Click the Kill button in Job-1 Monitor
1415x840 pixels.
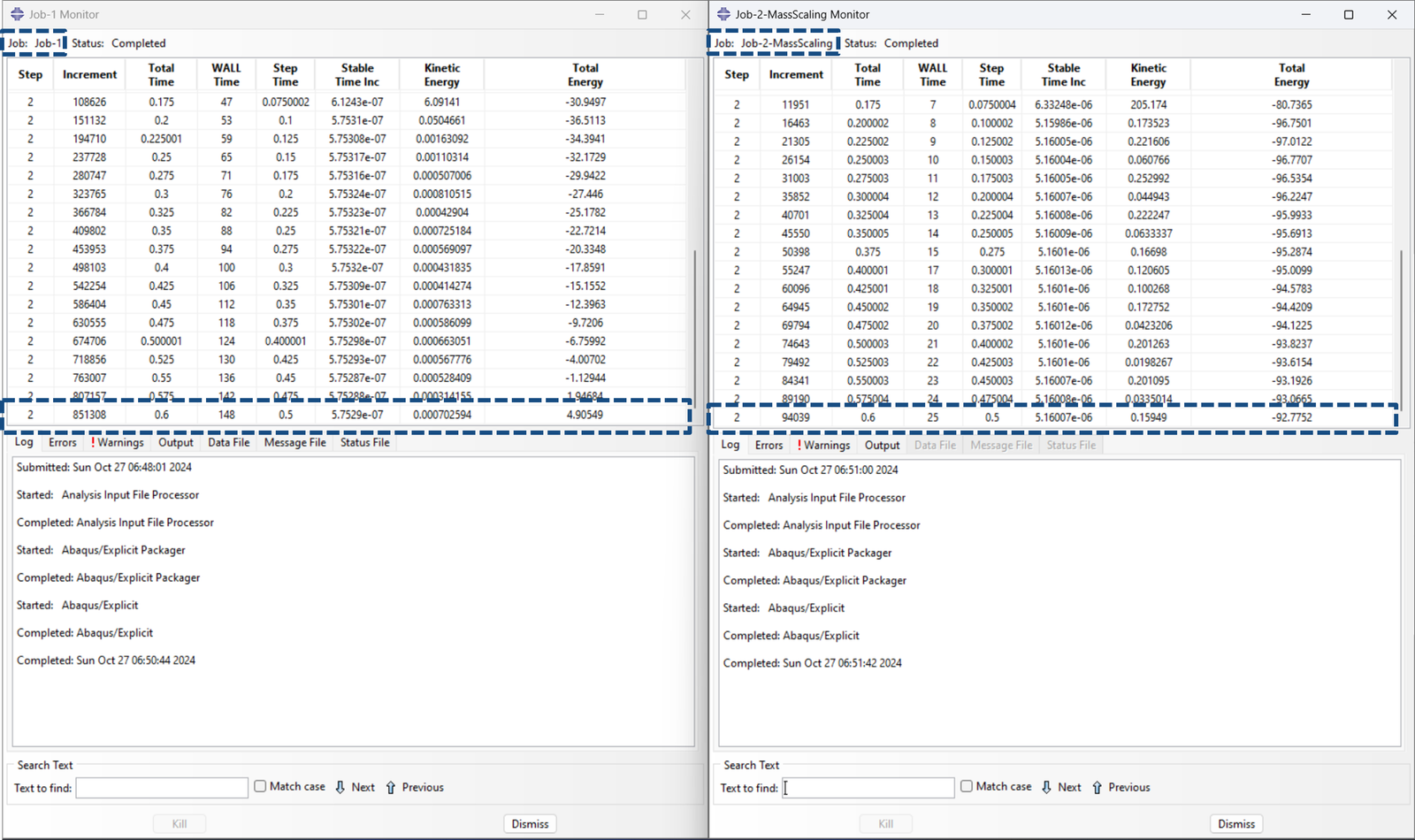[180, 823]
